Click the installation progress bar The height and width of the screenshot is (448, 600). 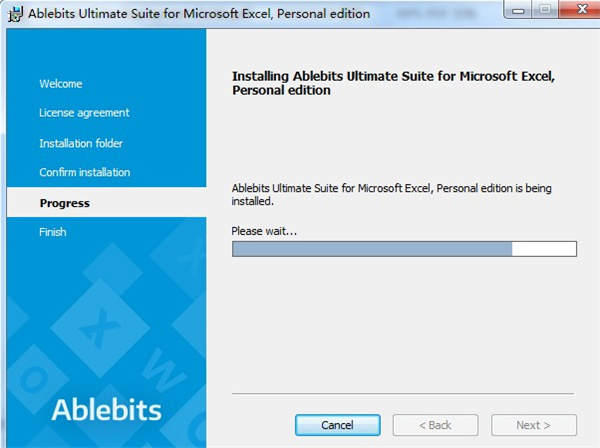[404, 249]
